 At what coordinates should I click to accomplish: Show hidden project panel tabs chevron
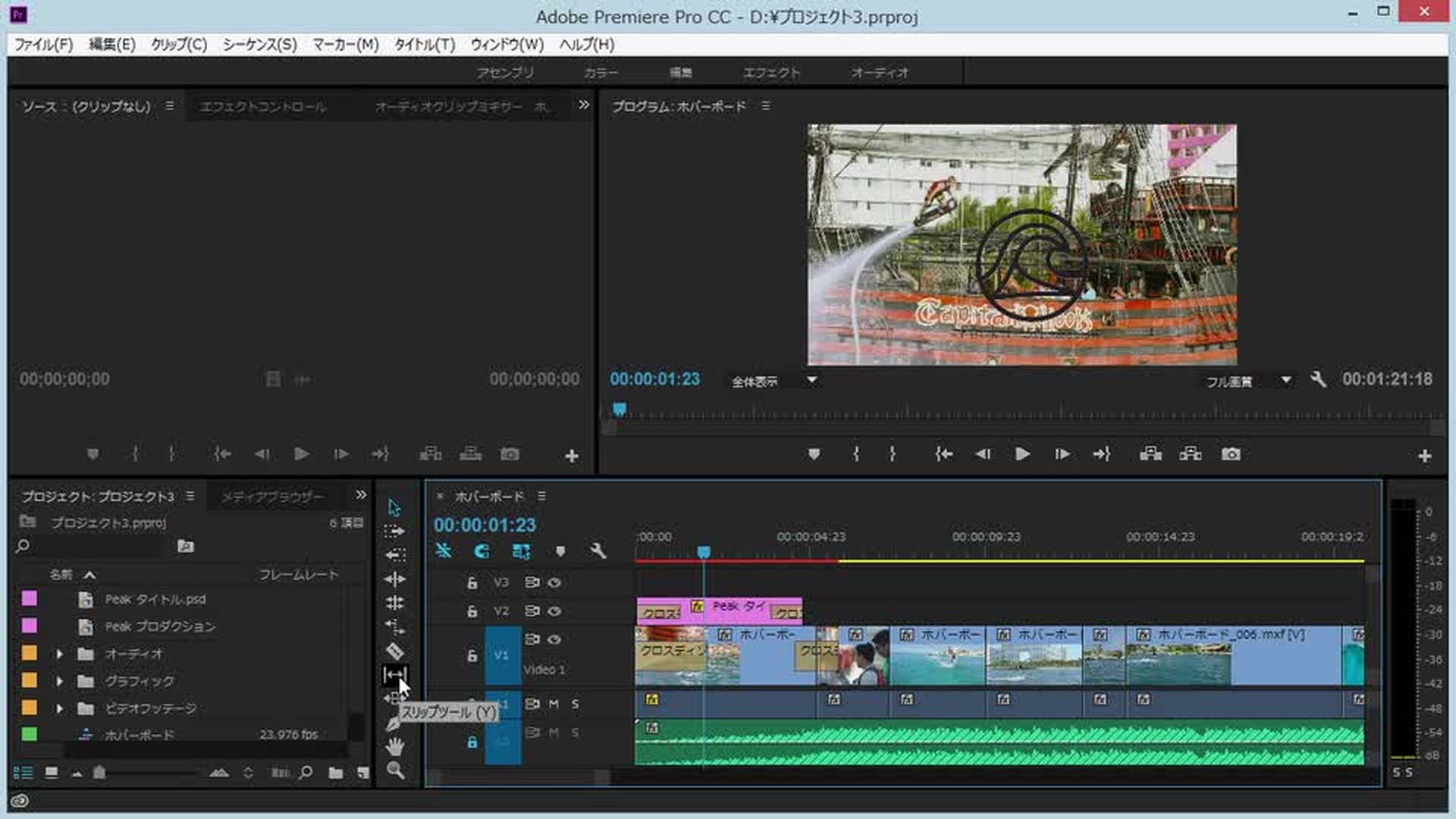(361, 495)
